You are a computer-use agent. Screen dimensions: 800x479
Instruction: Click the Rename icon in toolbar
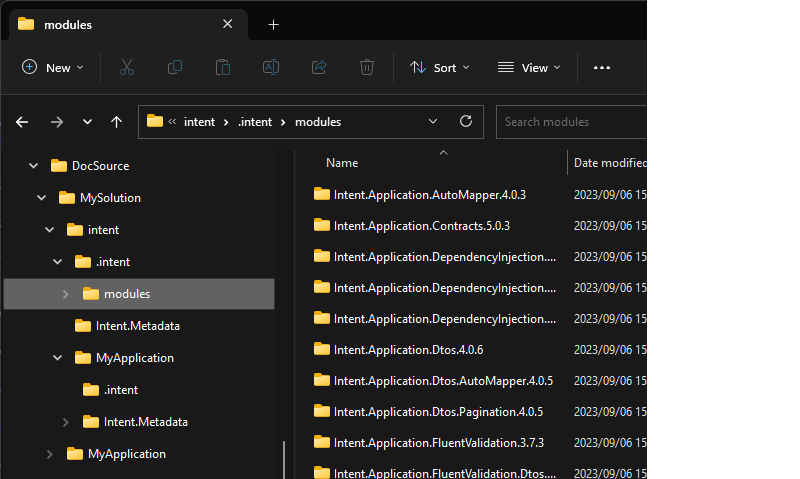[270, 67]
